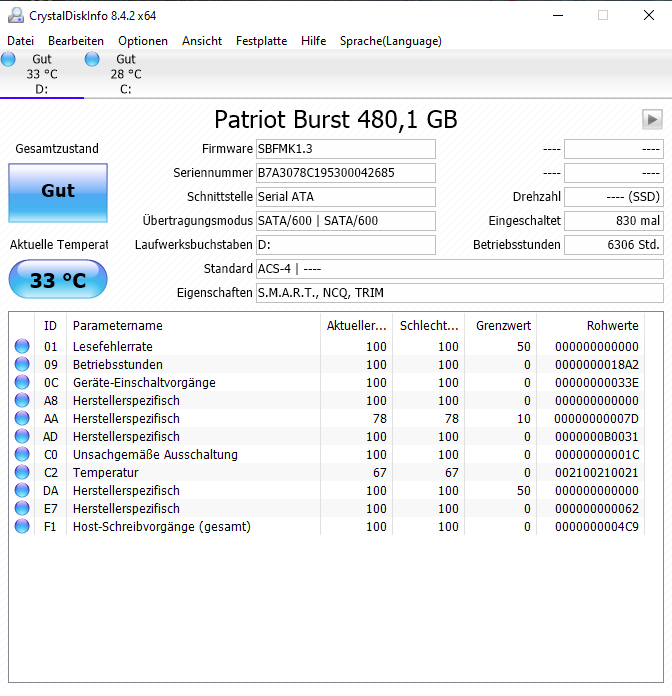
Task: Click the Rohwerte column header
Action: click(590, 326)
